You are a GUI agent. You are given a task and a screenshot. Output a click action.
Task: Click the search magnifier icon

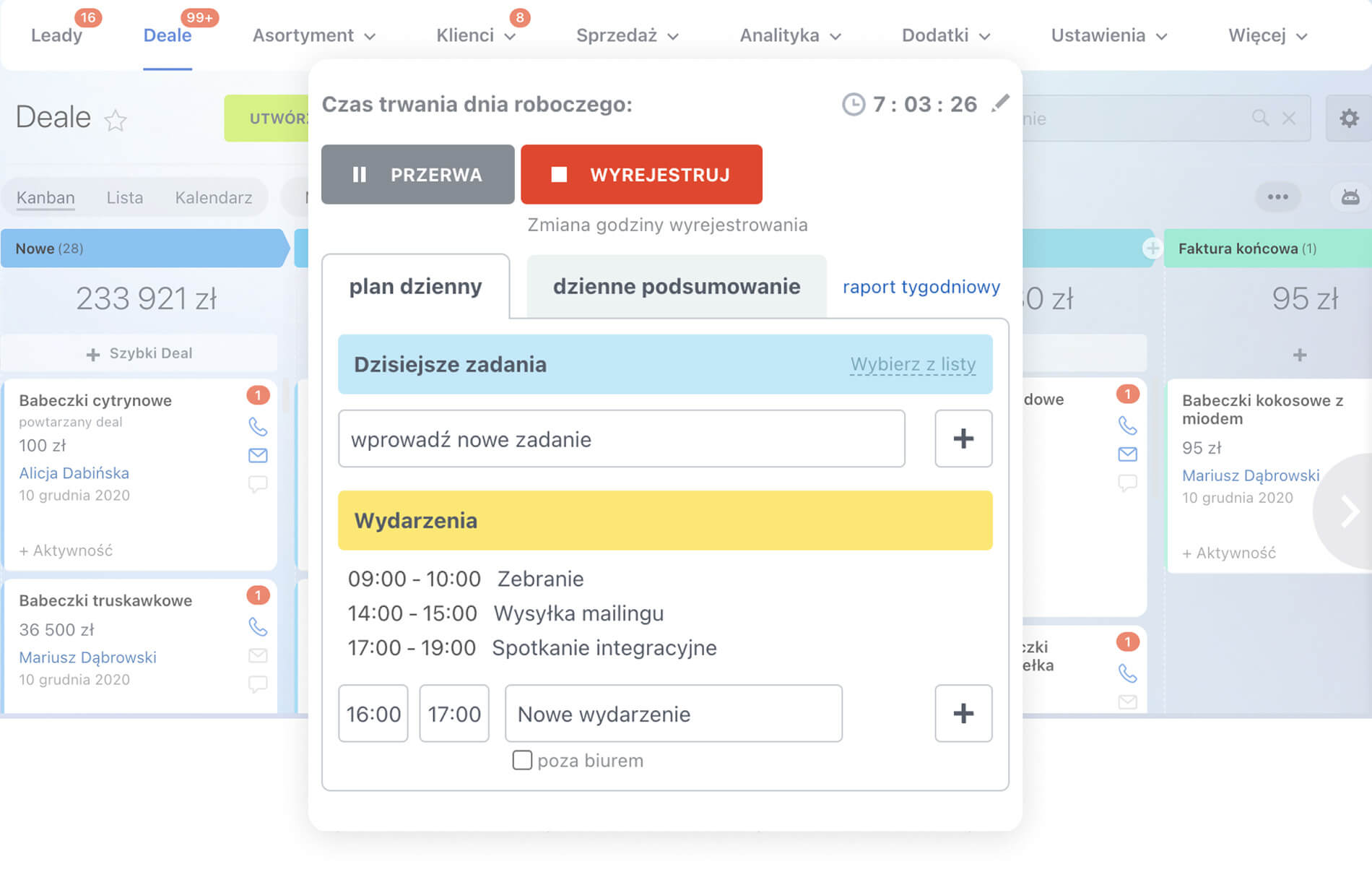click(x=1260, y=118)
